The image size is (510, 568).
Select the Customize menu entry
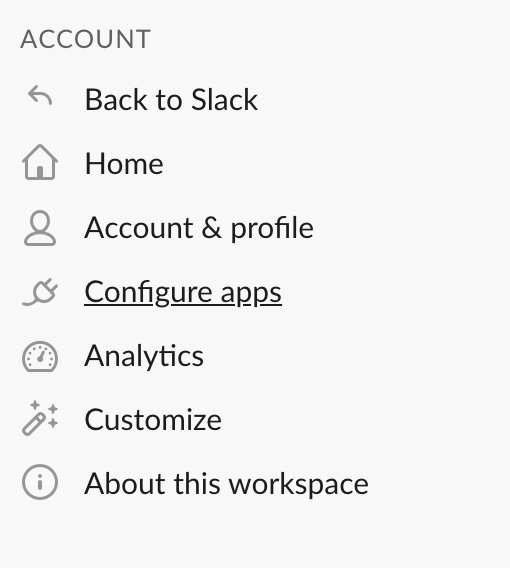(153, 420)
